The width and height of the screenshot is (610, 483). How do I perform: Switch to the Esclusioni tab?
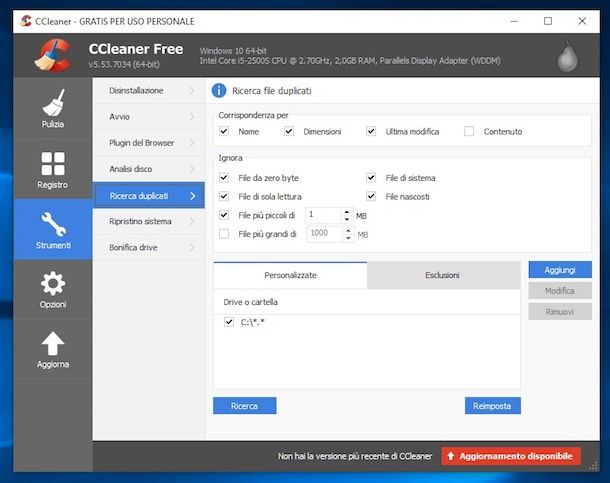[x=443, y=275]
